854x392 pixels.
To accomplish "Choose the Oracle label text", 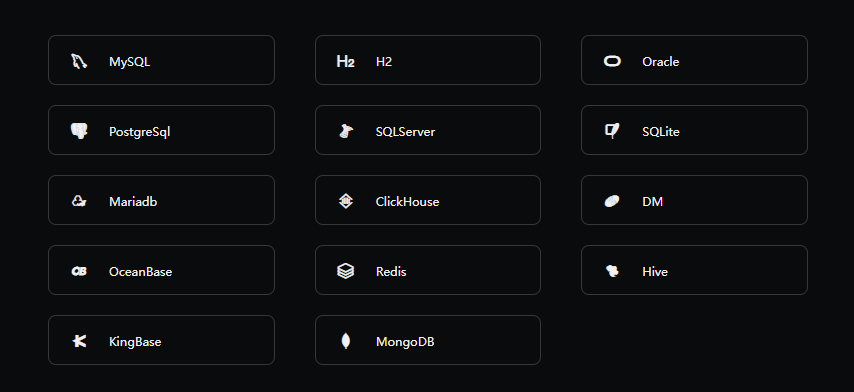I will tap(660, 62).
